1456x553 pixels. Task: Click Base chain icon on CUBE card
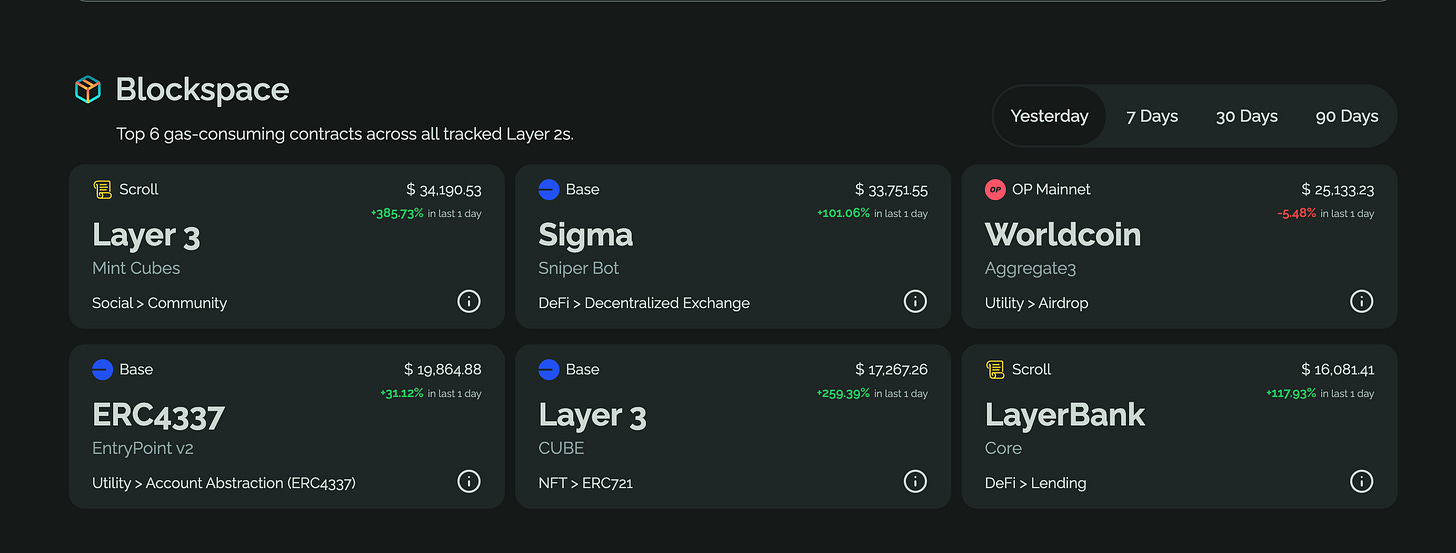(x=548, y=369)
